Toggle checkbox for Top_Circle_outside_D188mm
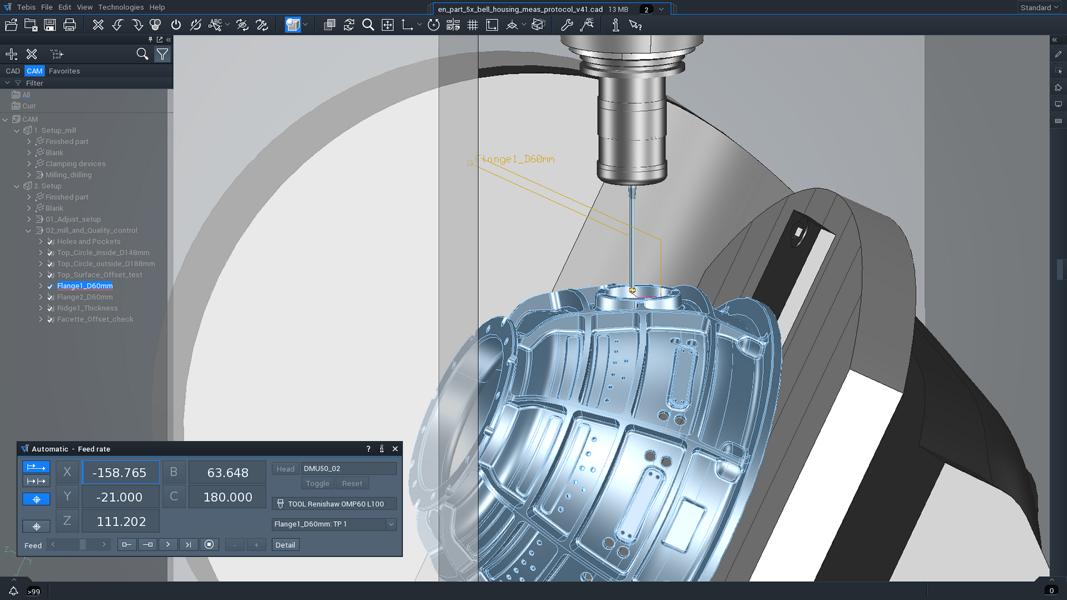Image resolution: width=1067 pixels, height=600 pixels. coord(50,264)
